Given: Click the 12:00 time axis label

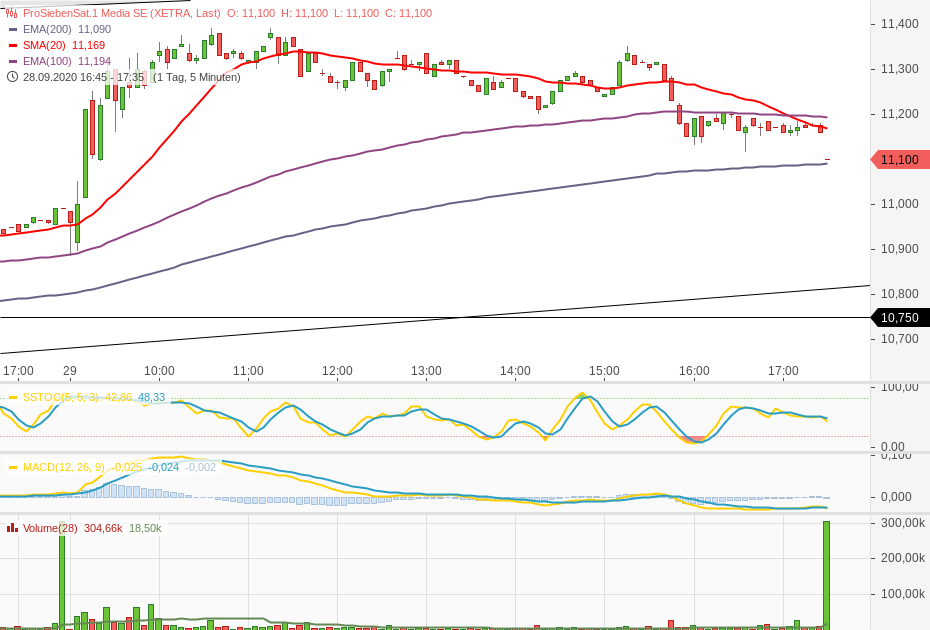Looking at the screenshot, I should (x=337, y=371).
